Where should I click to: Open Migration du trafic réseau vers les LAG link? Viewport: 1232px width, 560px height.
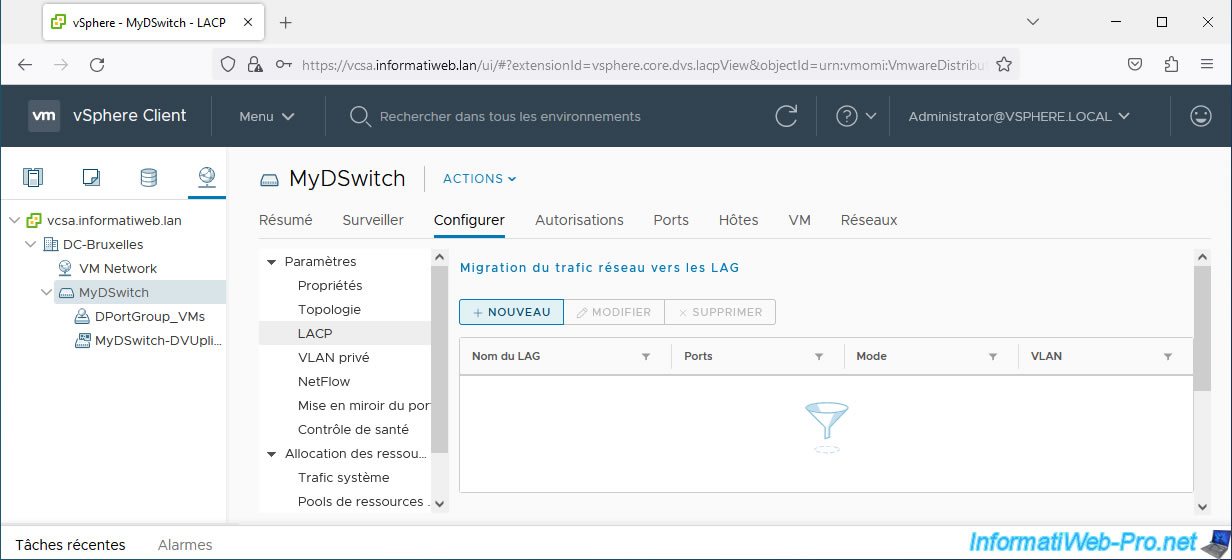[x=599, y=267]
